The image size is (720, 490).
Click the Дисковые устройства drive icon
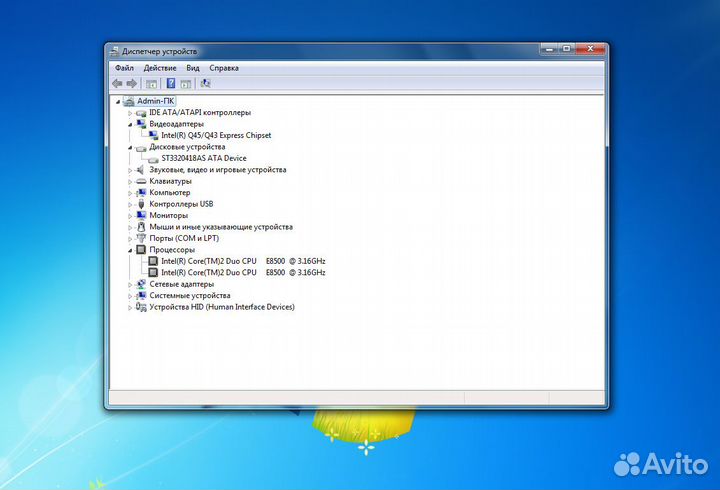coord(141,147)
